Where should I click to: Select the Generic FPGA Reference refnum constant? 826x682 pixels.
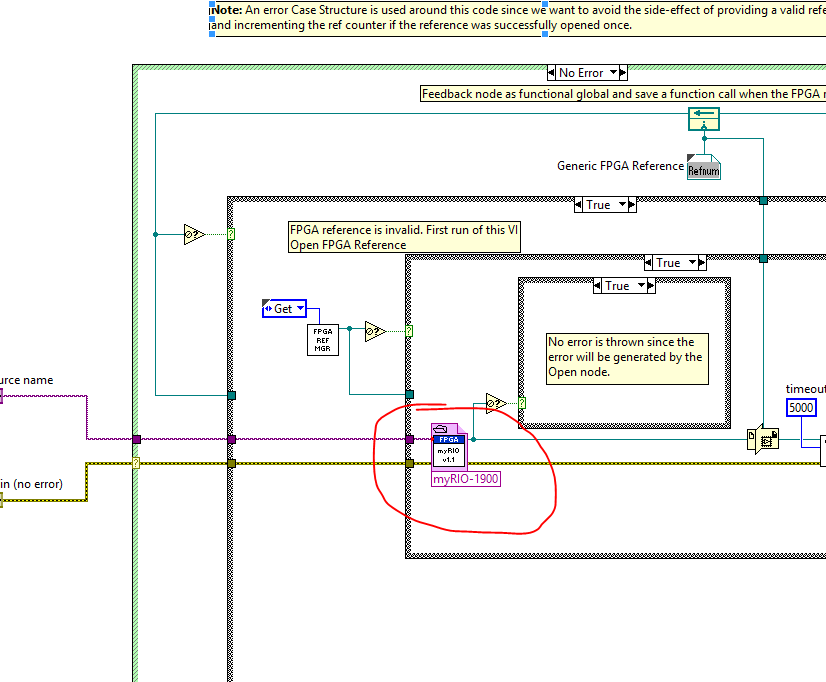[703, 167]
